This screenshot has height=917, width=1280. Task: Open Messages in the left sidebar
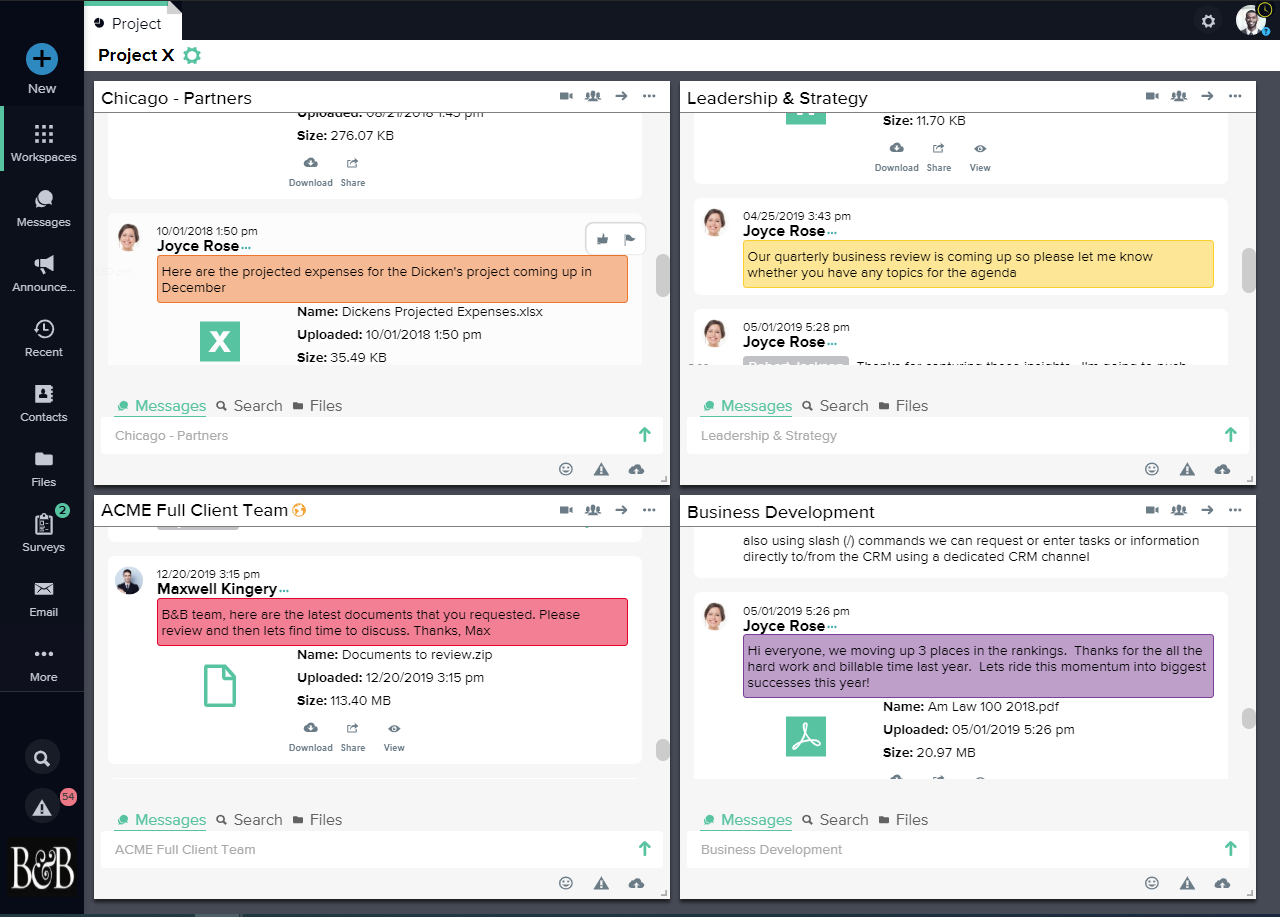[x=43, y=208]
